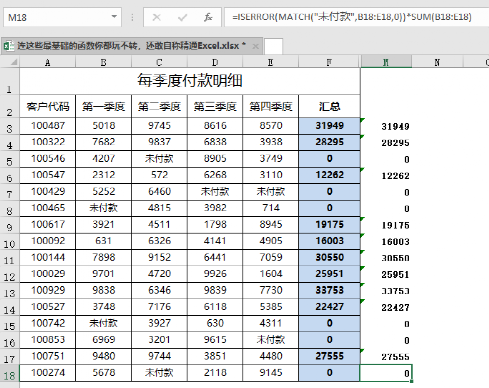Select cell 7176 in row 14
The image size is (489, 388).
(x=159, y=307)
